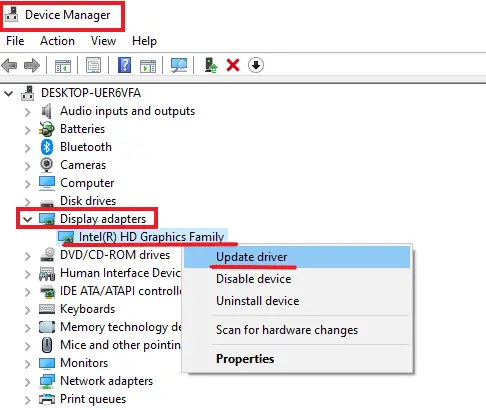Click the Keyboards category icon

click(47, 309)
